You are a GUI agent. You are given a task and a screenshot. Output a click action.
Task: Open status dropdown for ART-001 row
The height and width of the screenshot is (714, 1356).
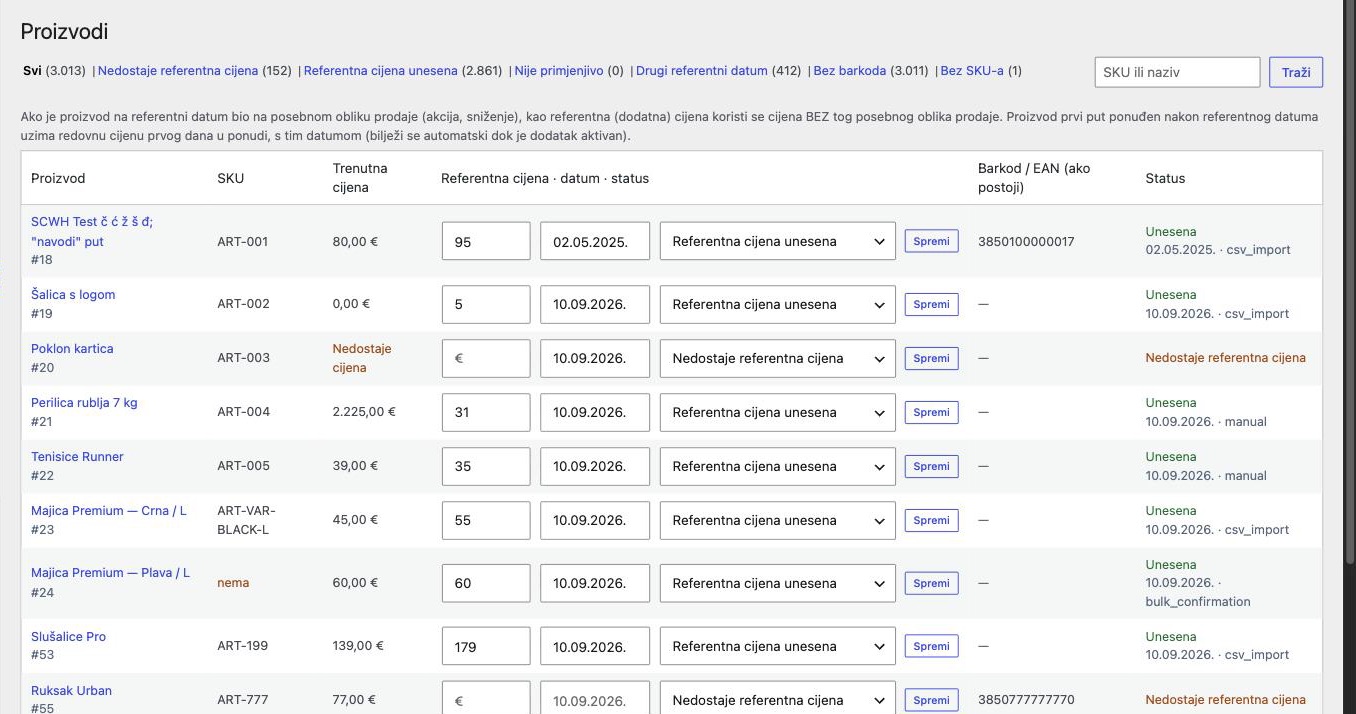point(778,241)
